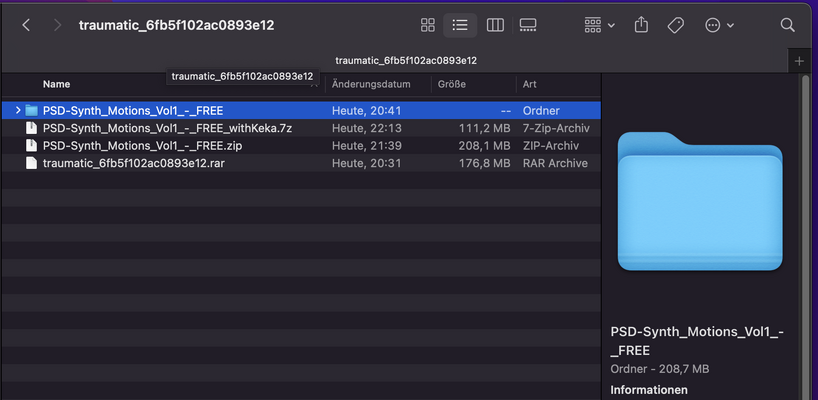
Task: Click the tag icon to edit tags
Action: coord(676,25)
